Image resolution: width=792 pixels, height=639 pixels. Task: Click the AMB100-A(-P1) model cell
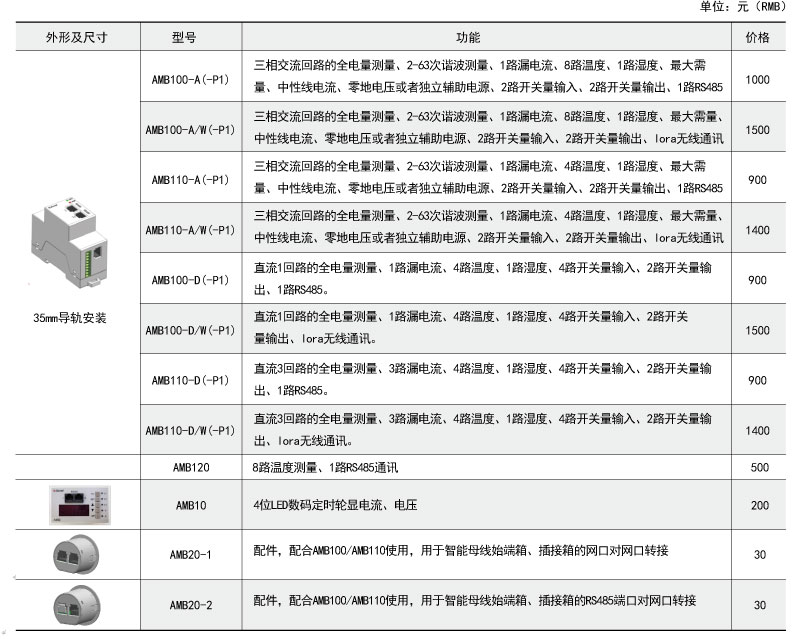click(190, 79)
